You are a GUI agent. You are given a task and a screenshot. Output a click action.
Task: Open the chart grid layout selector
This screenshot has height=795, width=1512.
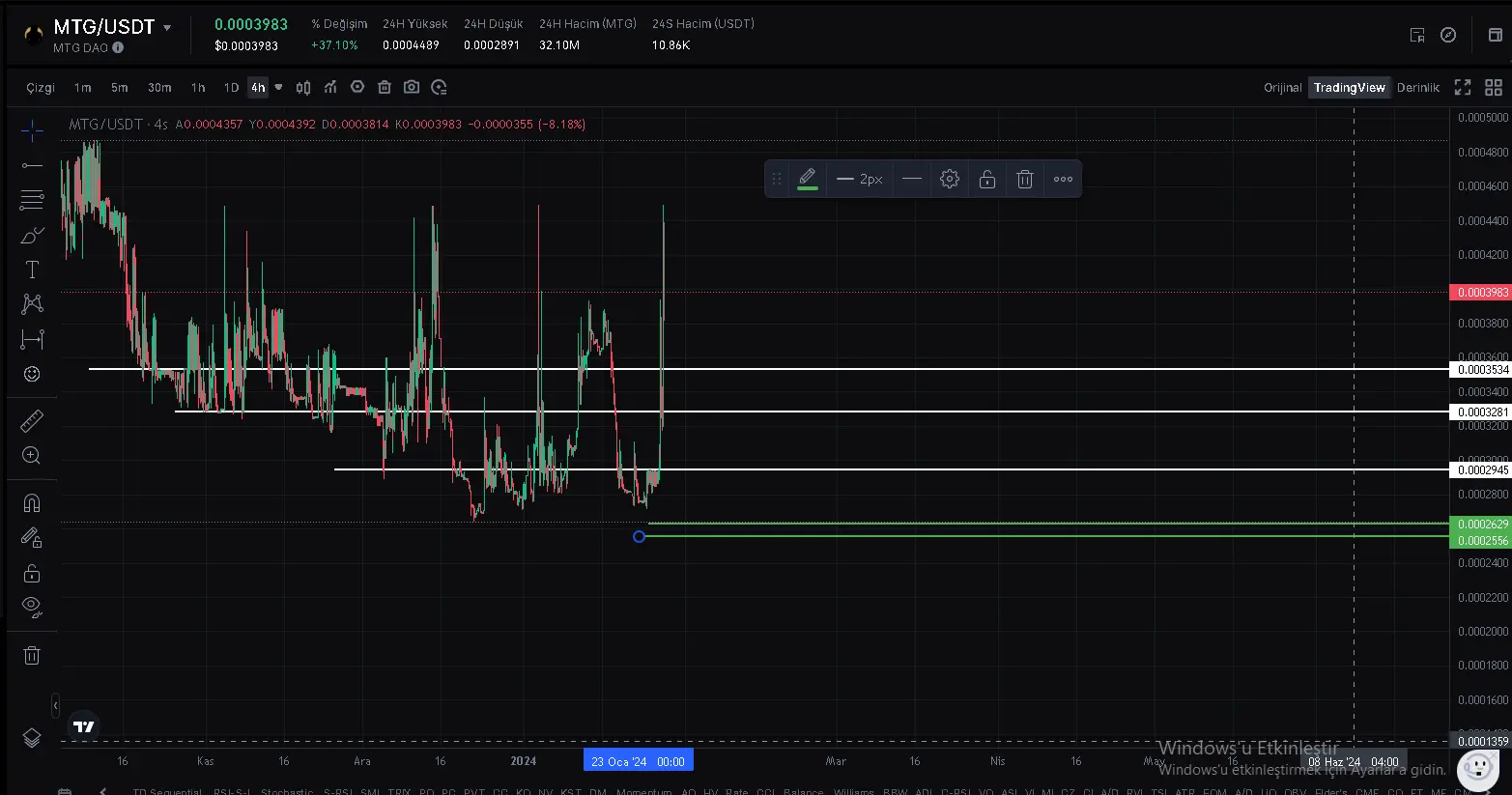click(x=1494, y=87)
